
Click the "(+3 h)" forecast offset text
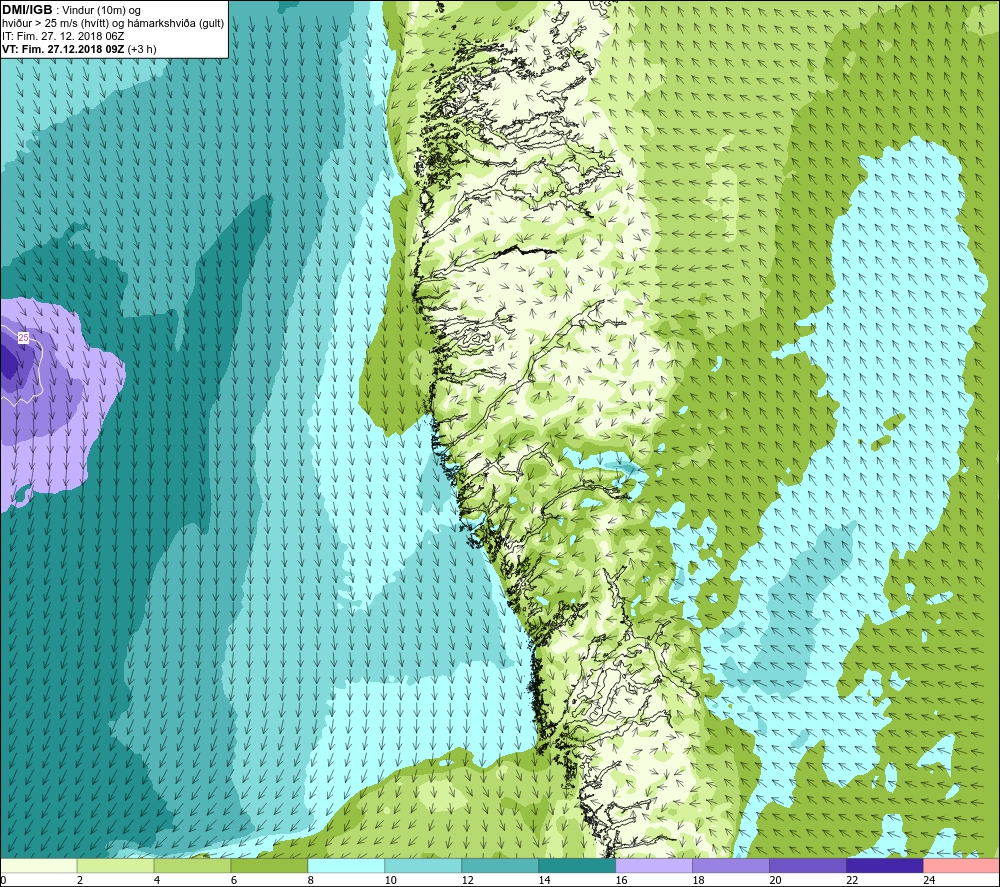(x=142, y=49)
